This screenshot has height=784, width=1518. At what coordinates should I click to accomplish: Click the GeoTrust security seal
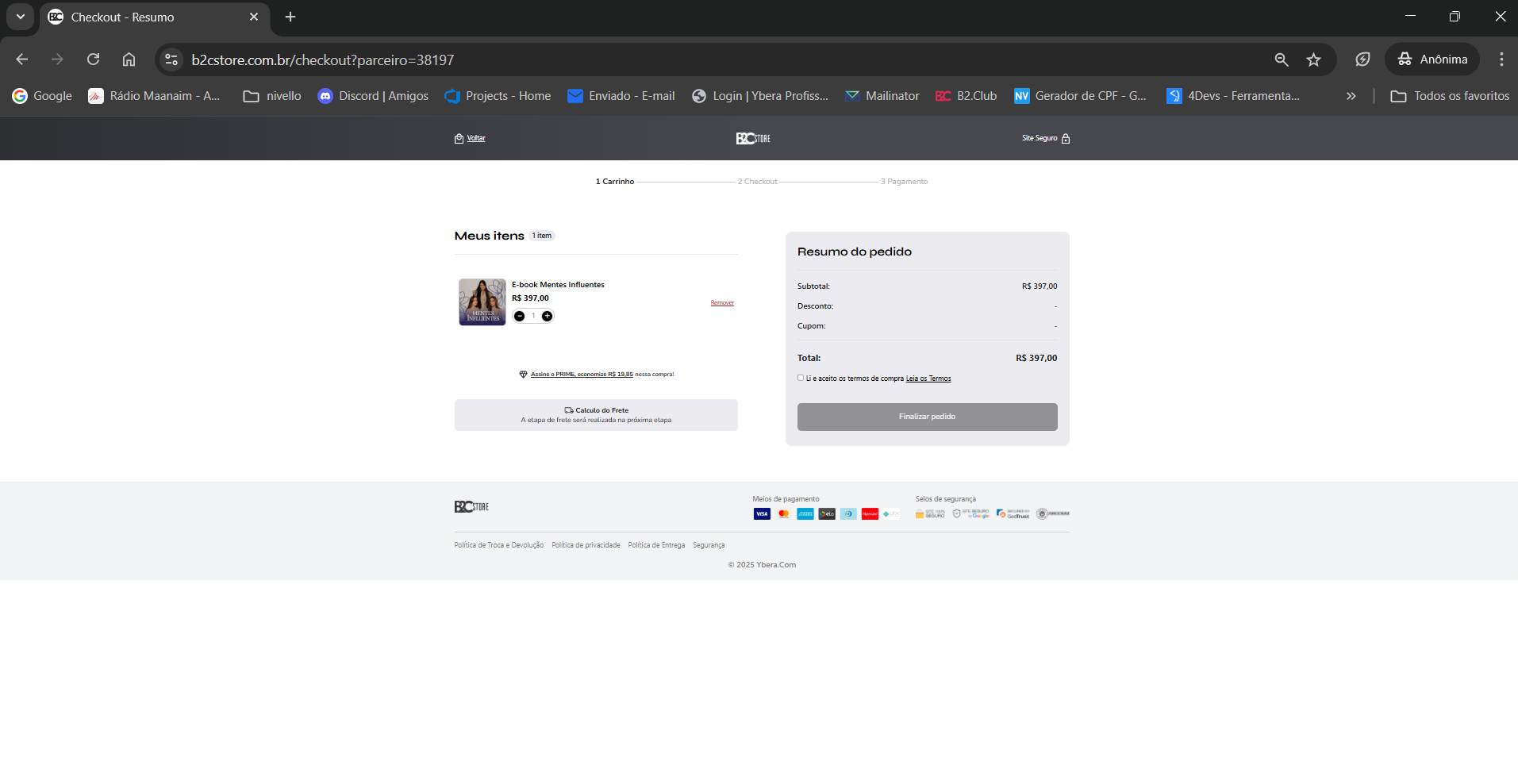click(1013, 513)
